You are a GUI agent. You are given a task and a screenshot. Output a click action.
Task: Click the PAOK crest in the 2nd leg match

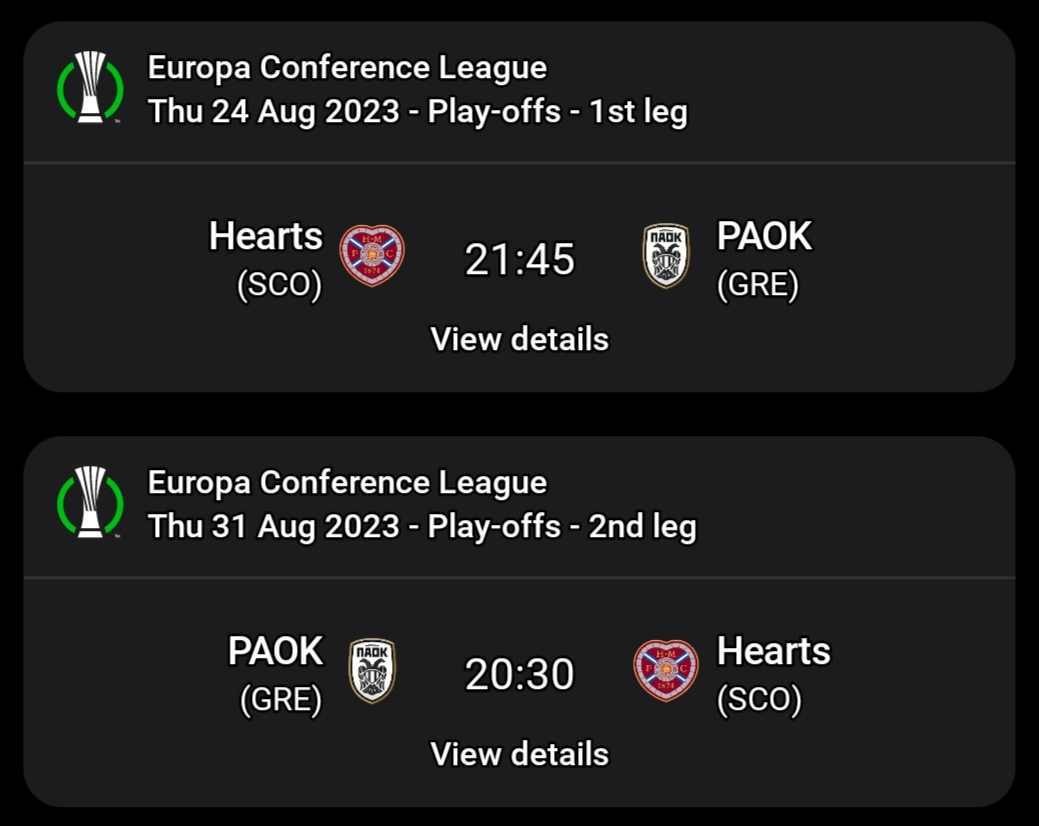pyautogui.click(x=372, y=670)
